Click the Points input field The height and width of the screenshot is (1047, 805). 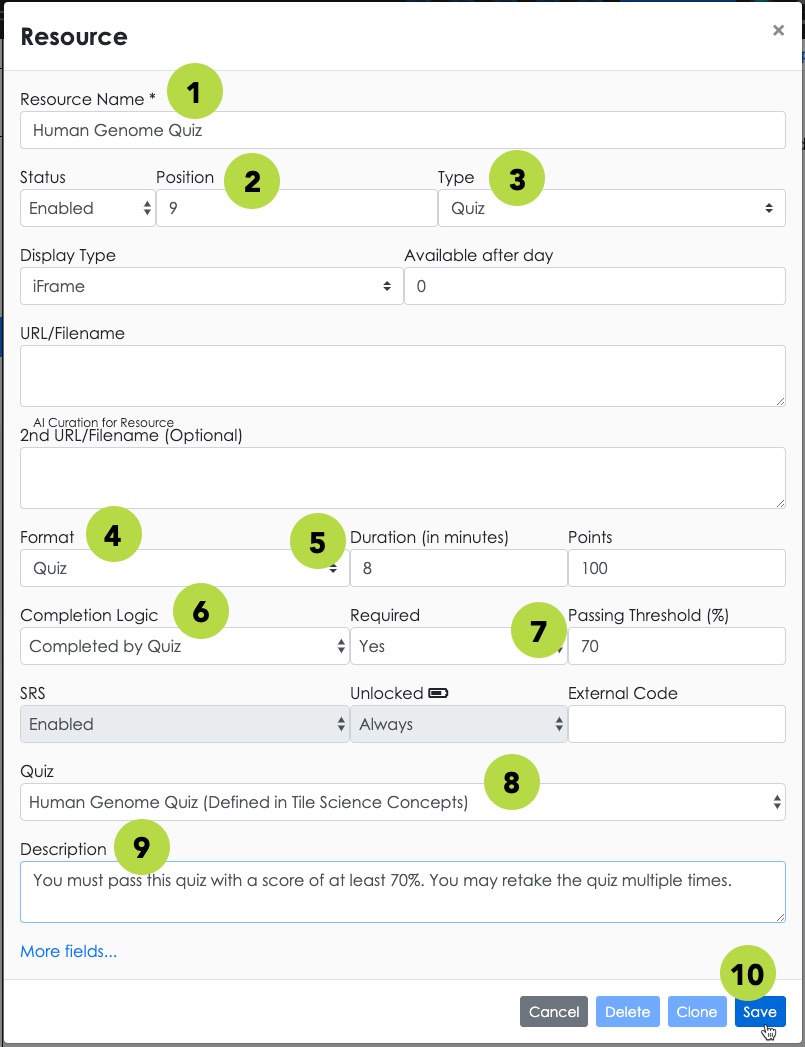(677, 568)
